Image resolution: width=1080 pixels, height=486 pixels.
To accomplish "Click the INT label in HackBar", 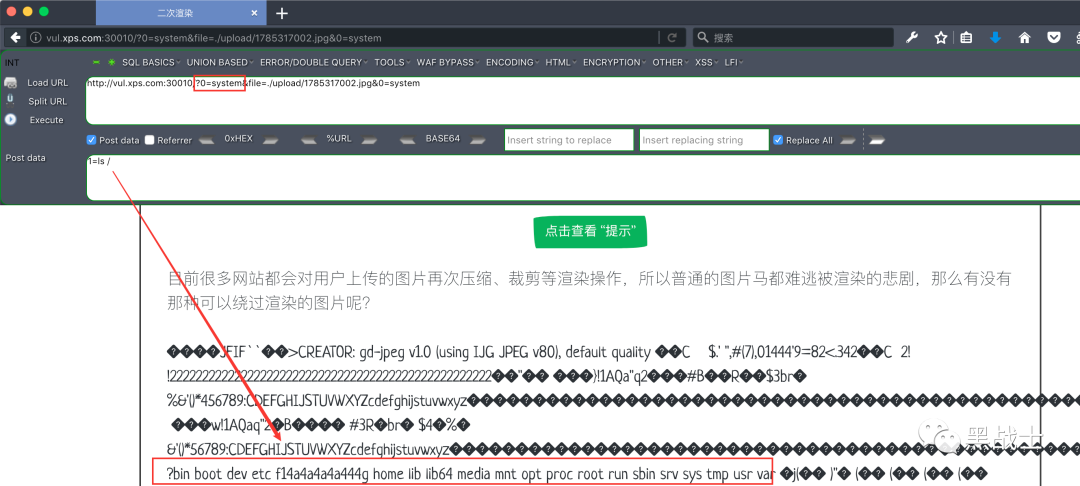I will (11, 63).
